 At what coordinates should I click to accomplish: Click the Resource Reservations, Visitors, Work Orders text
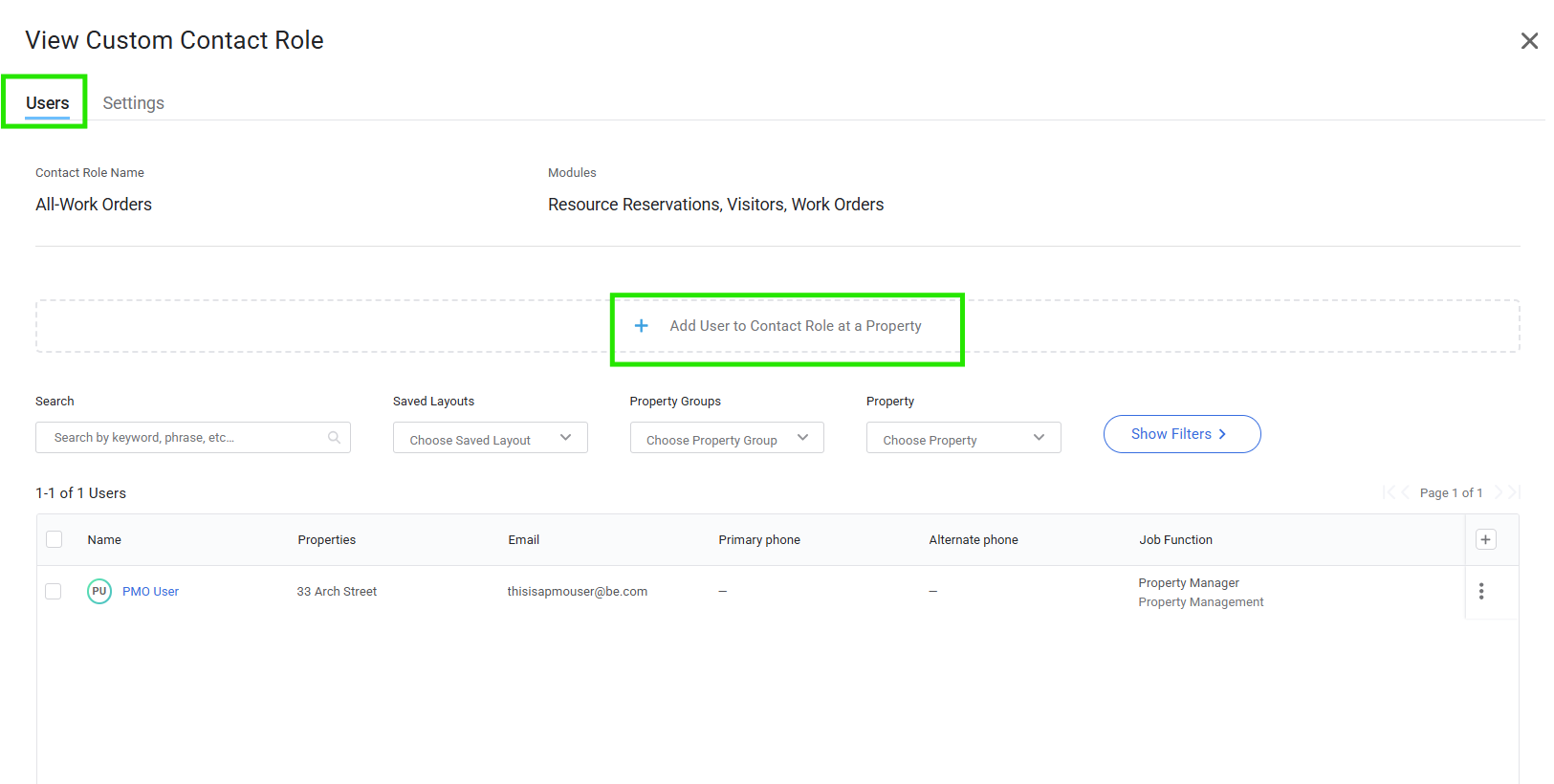[x=716, y=205]
